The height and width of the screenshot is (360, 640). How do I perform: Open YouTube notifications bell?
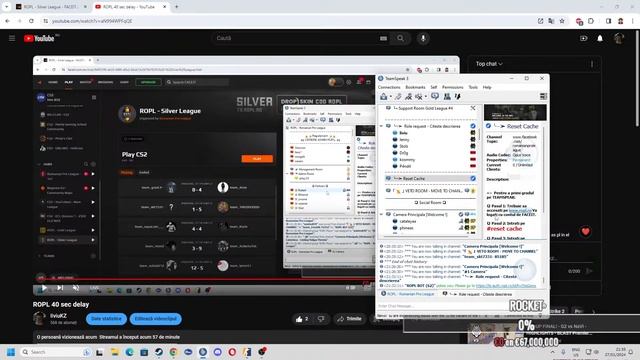pyautogui.click(x=600, y=38)
